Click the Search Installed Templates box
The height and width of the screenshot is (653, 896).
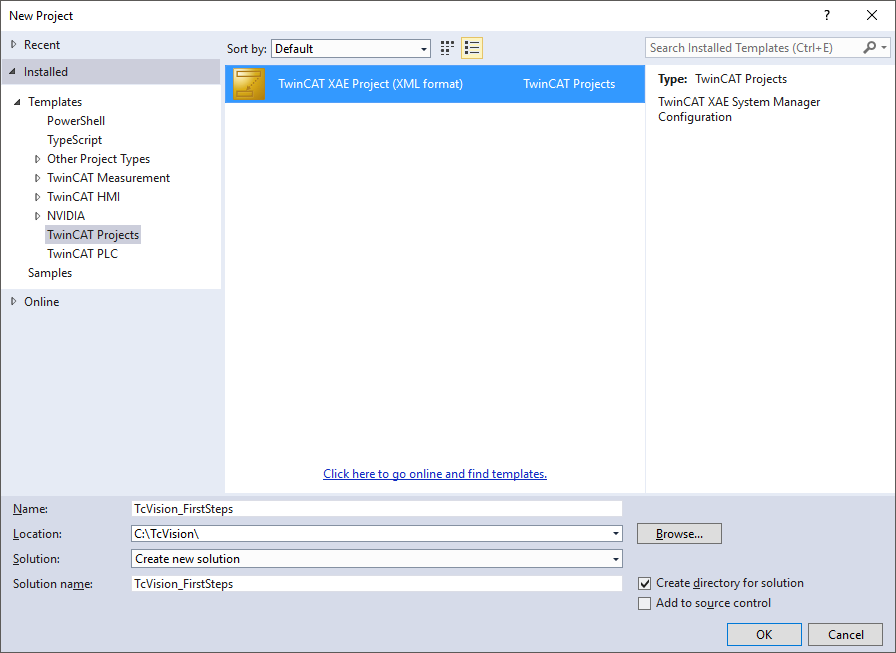753,48
